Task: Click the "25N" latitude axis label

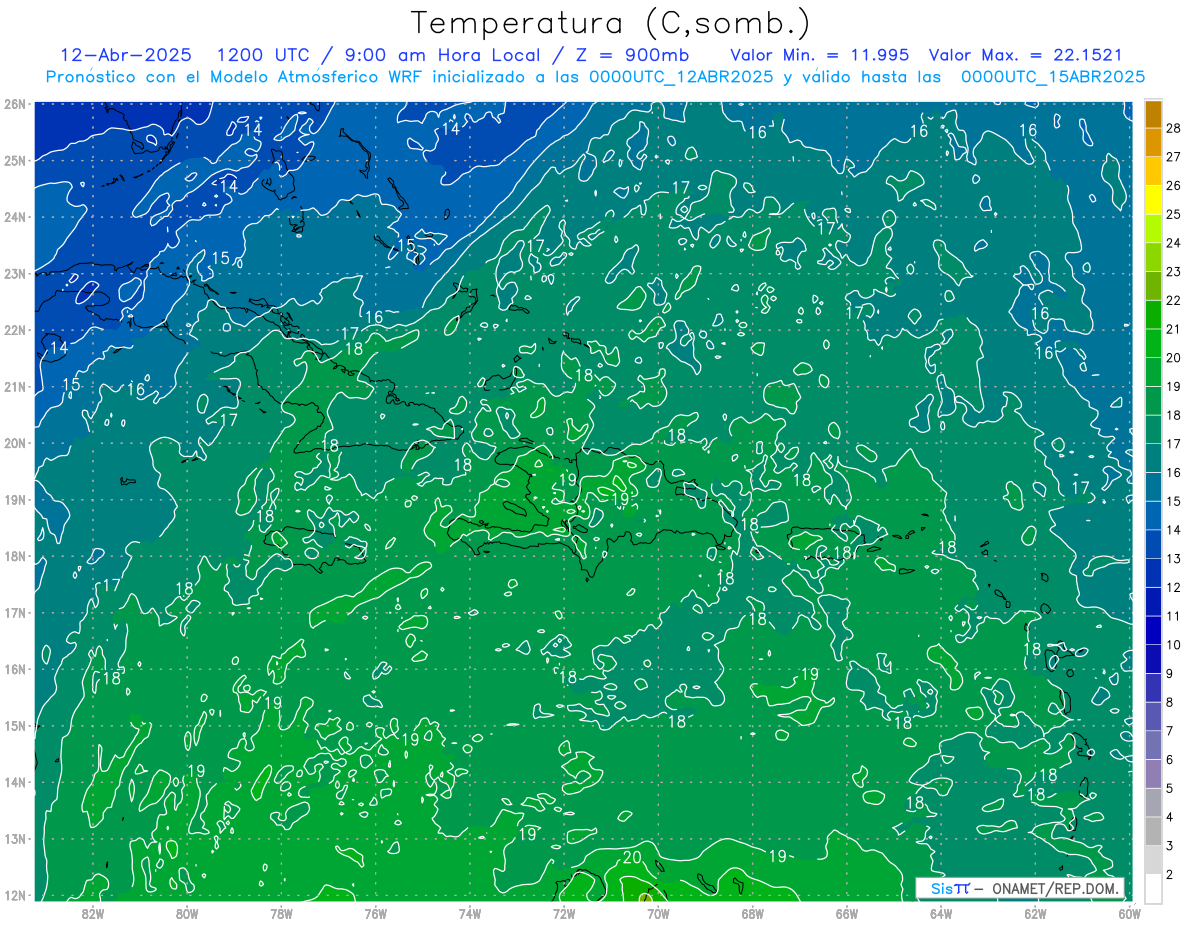Action: coord(15,160)
